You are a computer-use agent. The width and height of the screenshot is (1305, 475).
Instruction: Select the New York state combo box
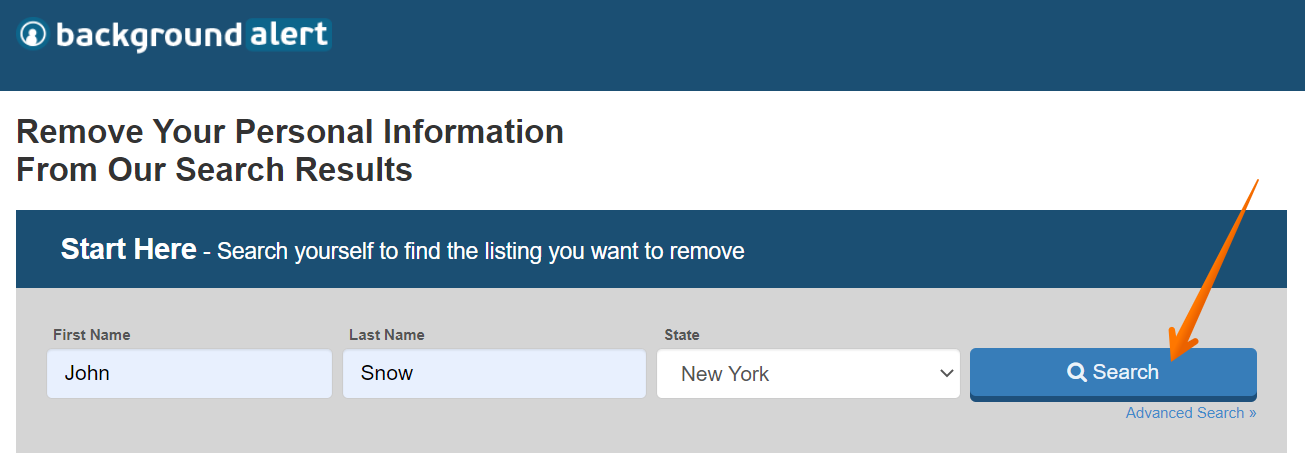coord(809,374)
